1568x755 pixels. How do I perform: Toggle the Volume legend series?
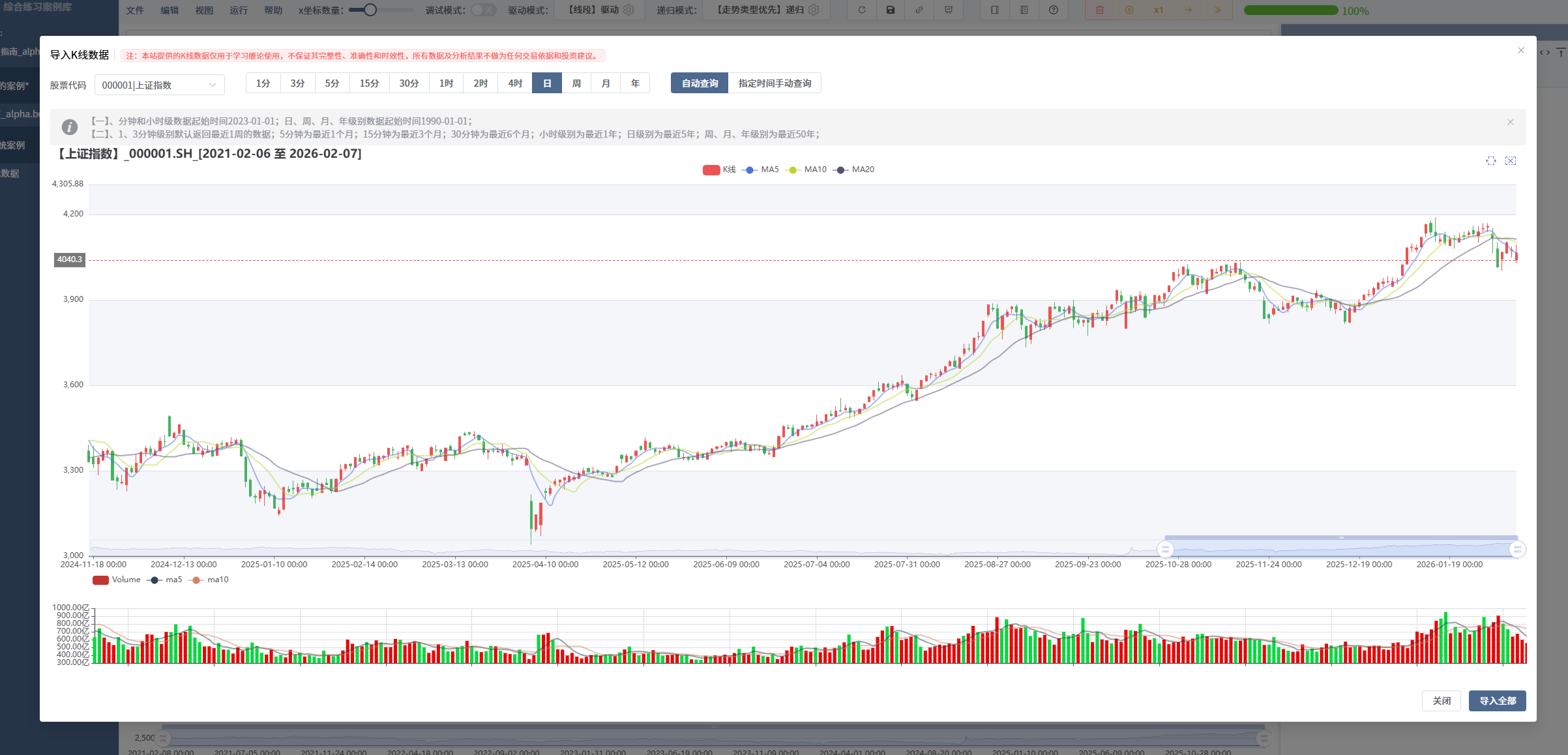pos(116,580)
